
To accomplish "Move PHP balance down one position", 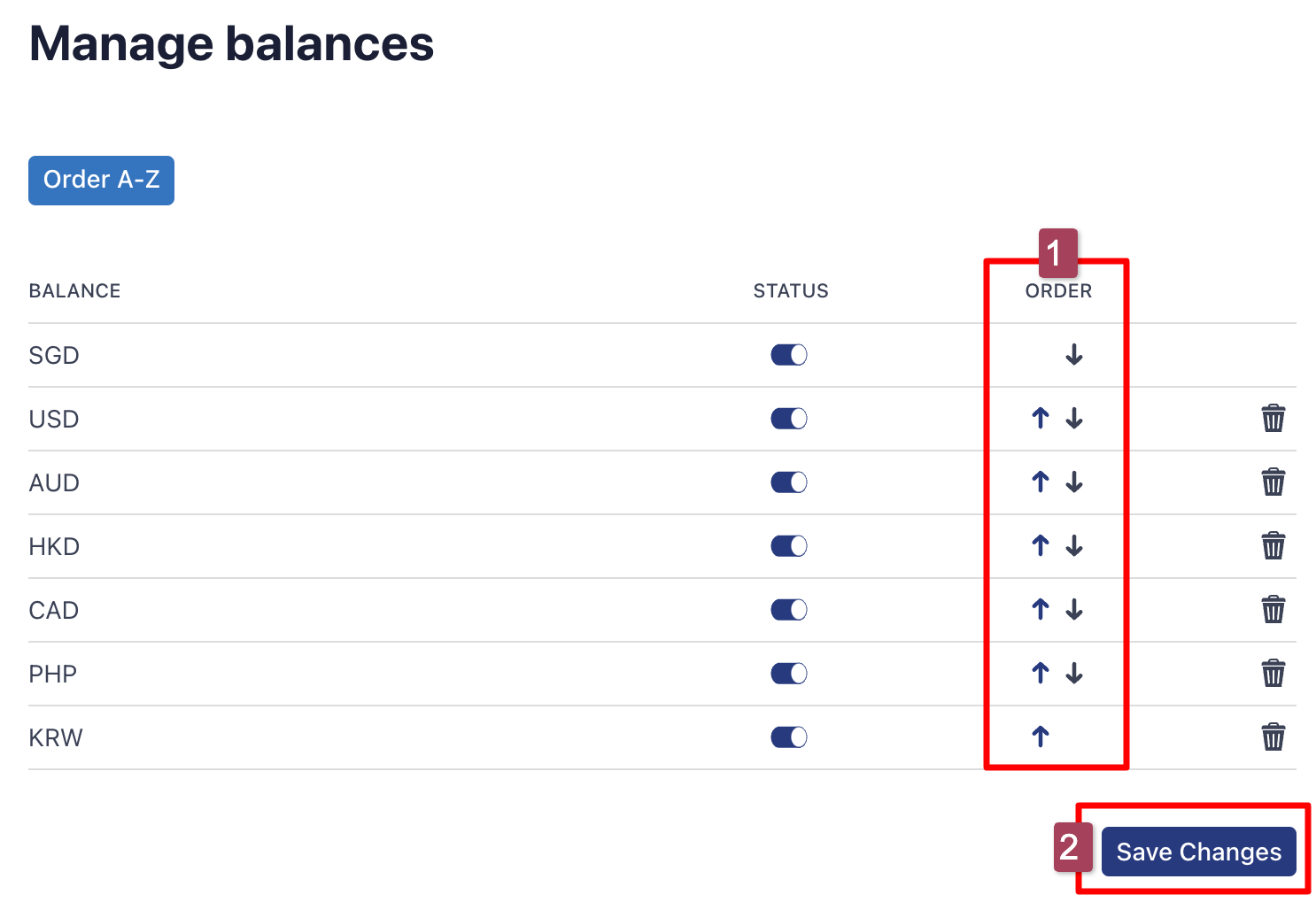I will 1074,674.
